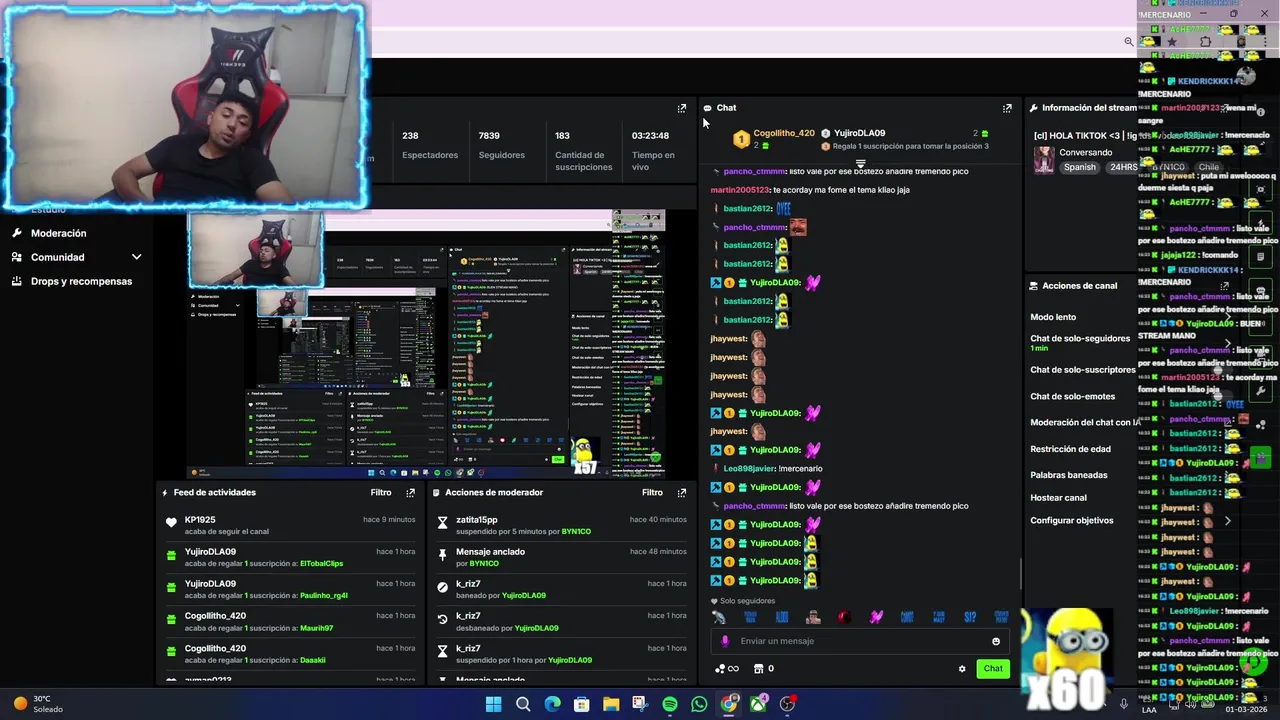Open Spotify from the taskbar
Viewport: 1280px width, 720px height.
(670, 704)
